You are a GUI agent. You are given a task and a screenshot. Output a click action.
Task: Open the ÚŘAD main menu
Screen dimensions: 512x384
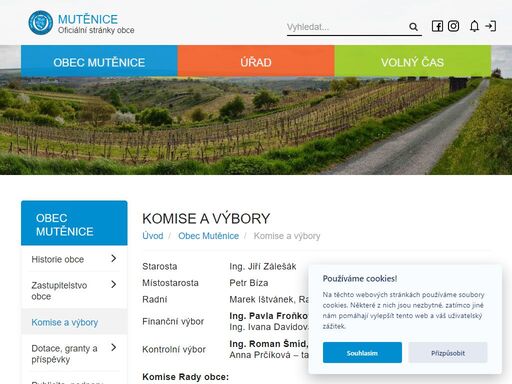256,61
